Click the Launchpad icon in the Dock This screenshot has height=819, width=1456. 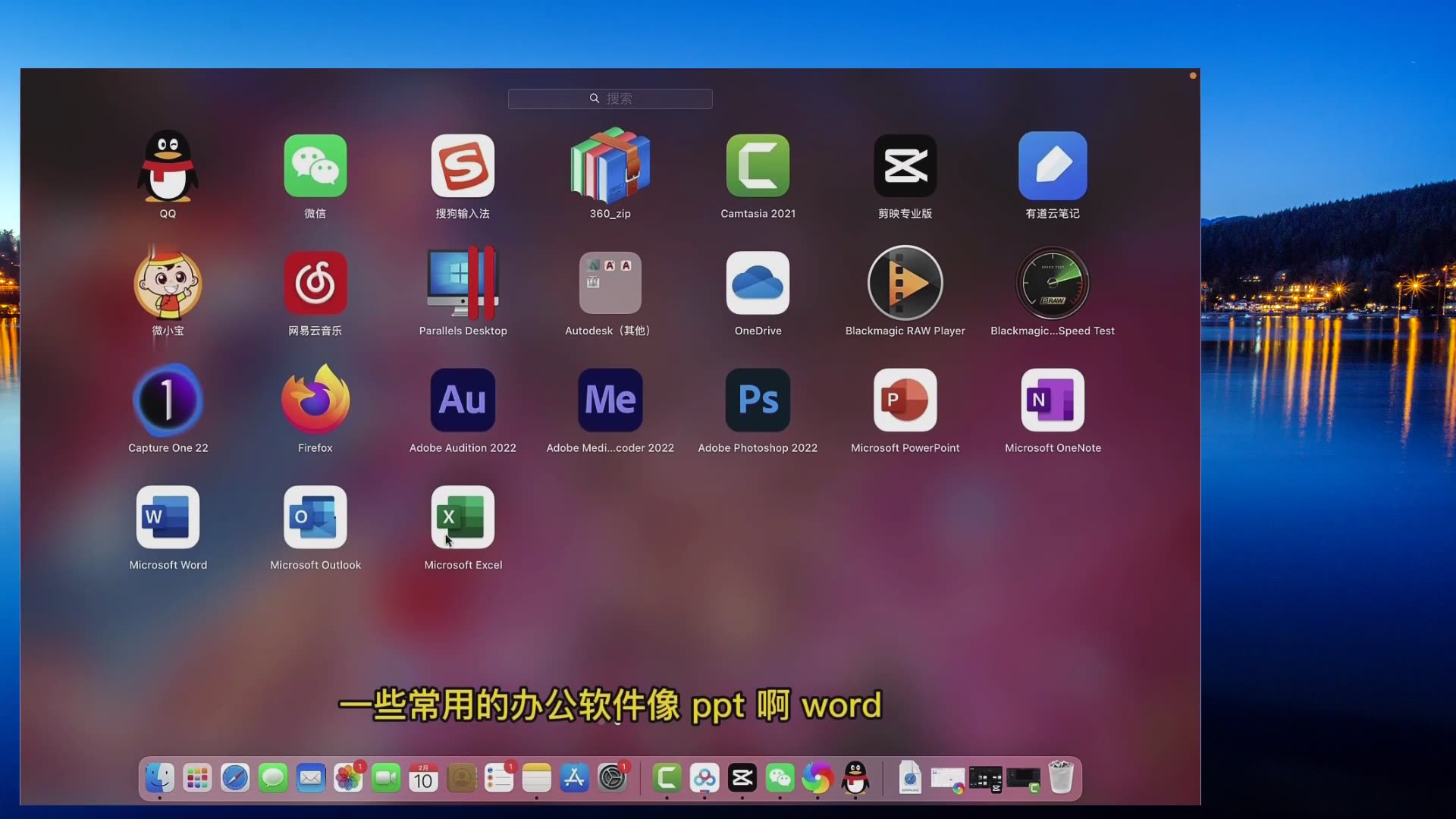[x=197, y=777]
